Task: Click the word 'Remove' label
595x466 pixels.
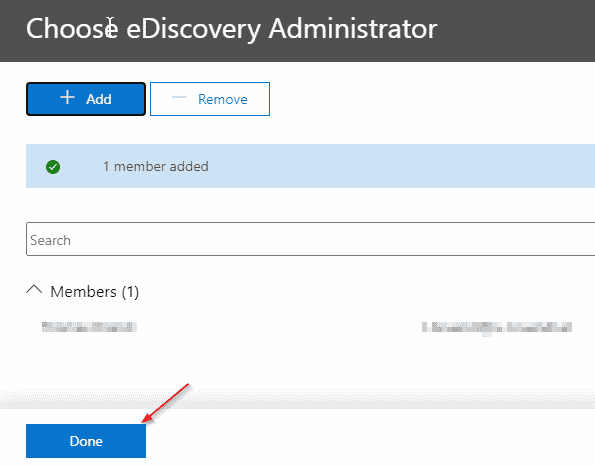Action: coord(223,99)
